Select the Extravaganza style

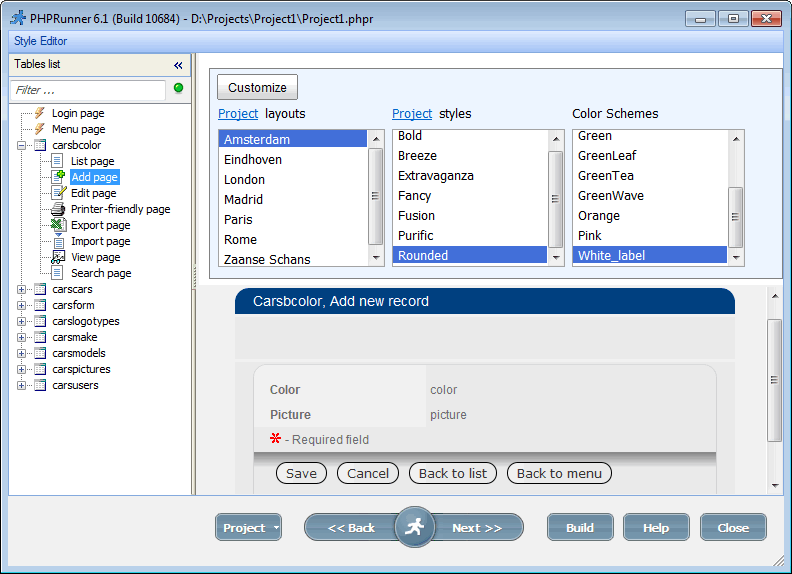pyautogui.click(x=470, y=176)
